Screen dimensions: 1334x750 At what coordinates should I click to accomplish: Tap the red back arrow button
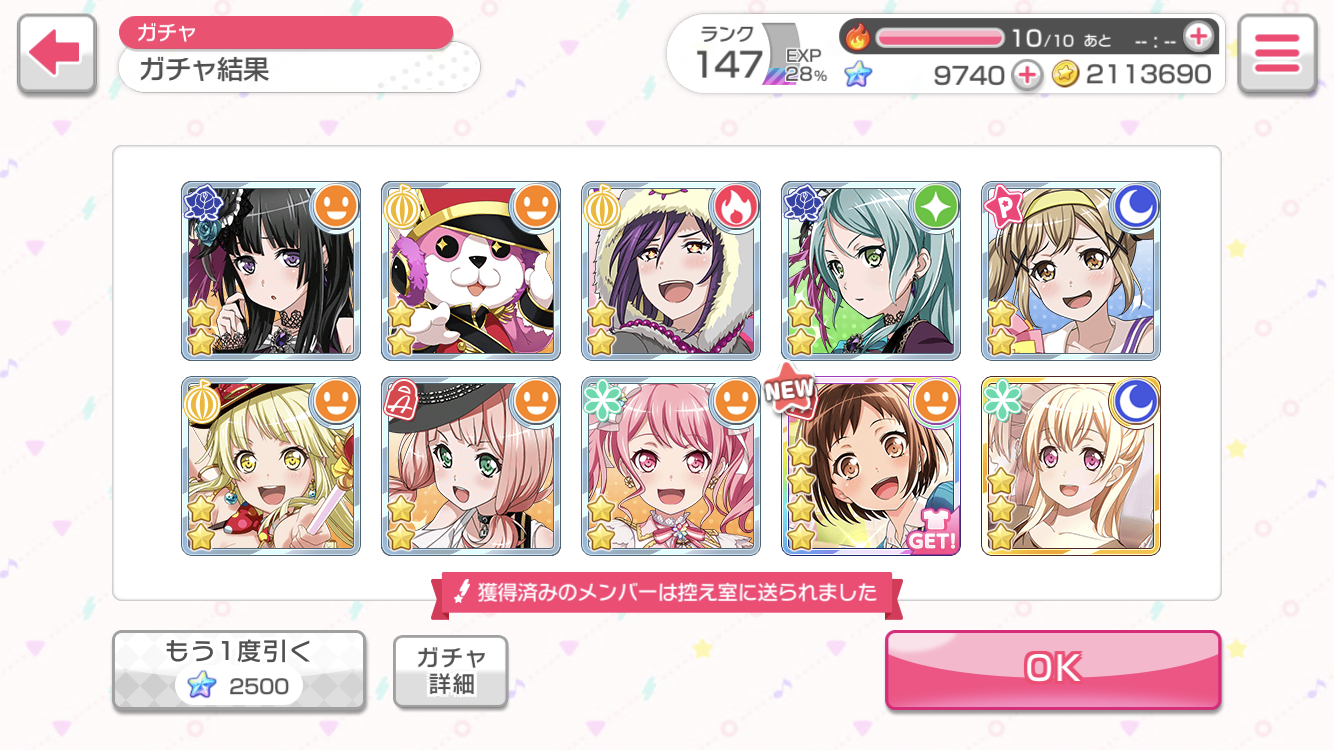(57, 55)
